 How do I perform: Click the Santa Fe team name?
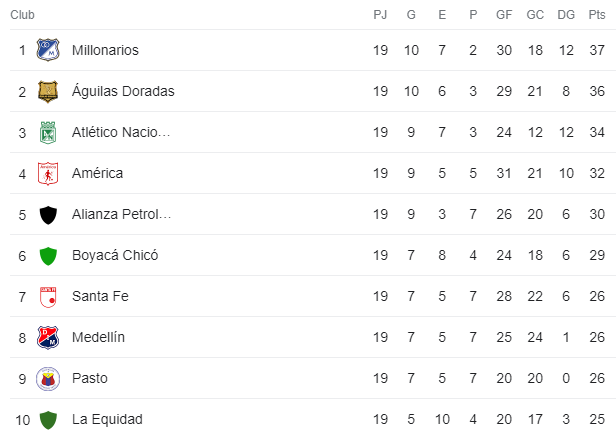[x=100, y=296]
